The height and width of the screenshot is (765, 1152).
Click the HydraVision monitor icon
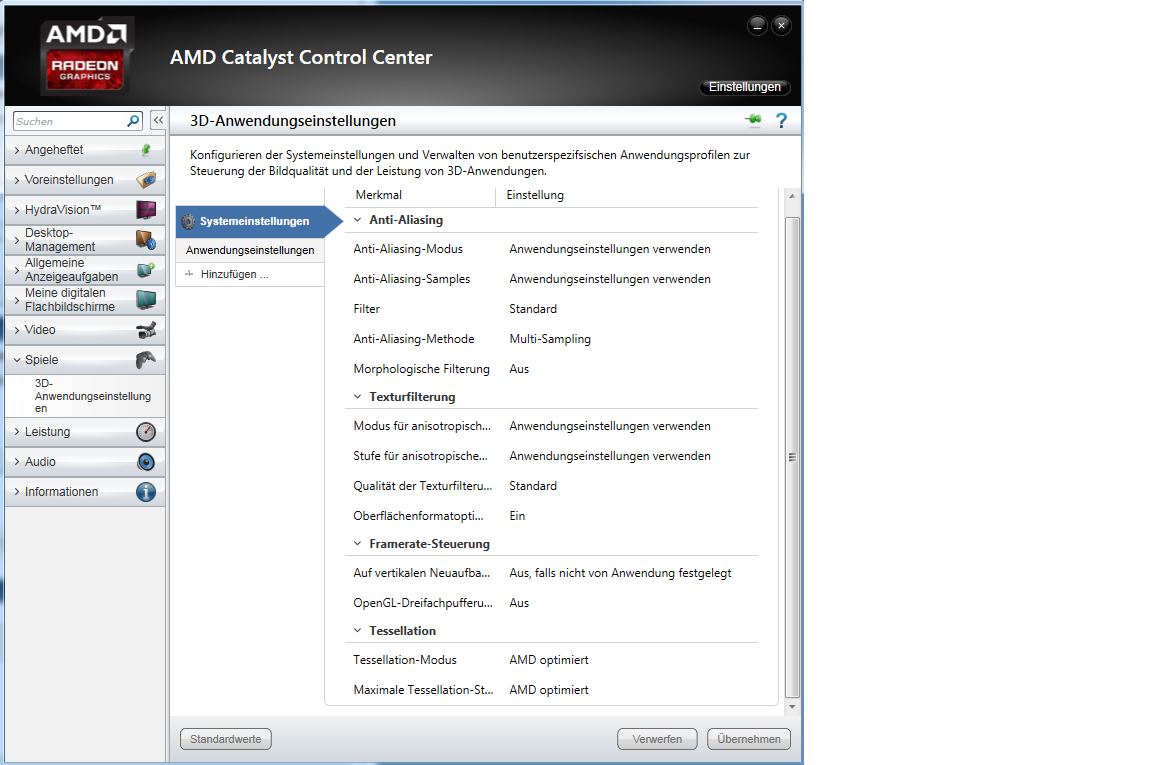pos(146,210)
